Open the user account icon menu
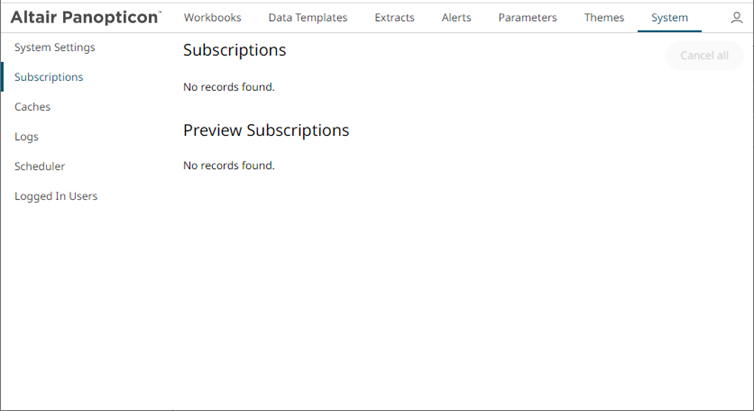Image resolution: width=754 pixels, height=411 pixels. [x=737, y=18]
